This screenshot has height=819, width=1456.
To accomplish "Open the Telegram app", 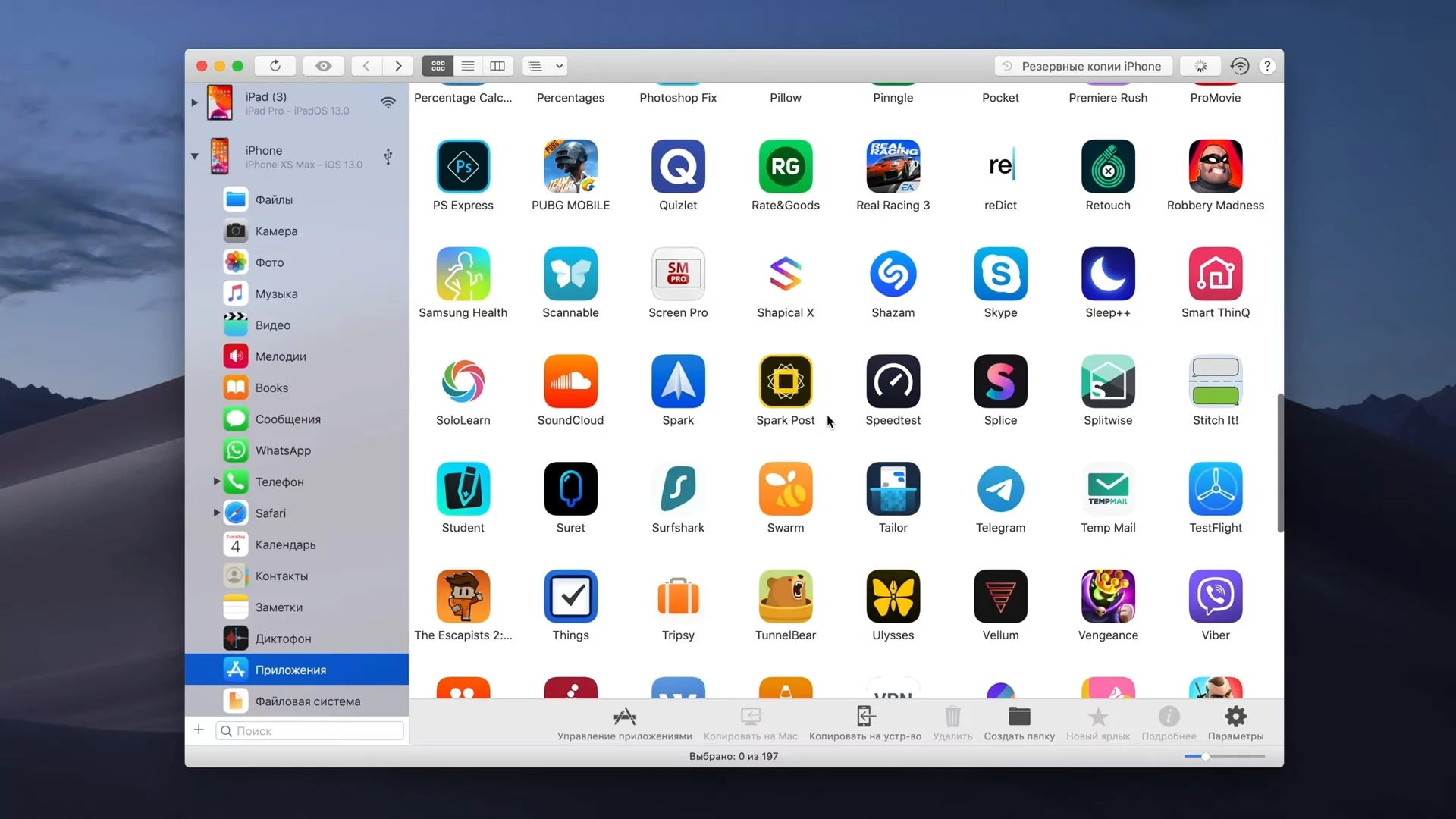I will click(x=1001, y=488).
